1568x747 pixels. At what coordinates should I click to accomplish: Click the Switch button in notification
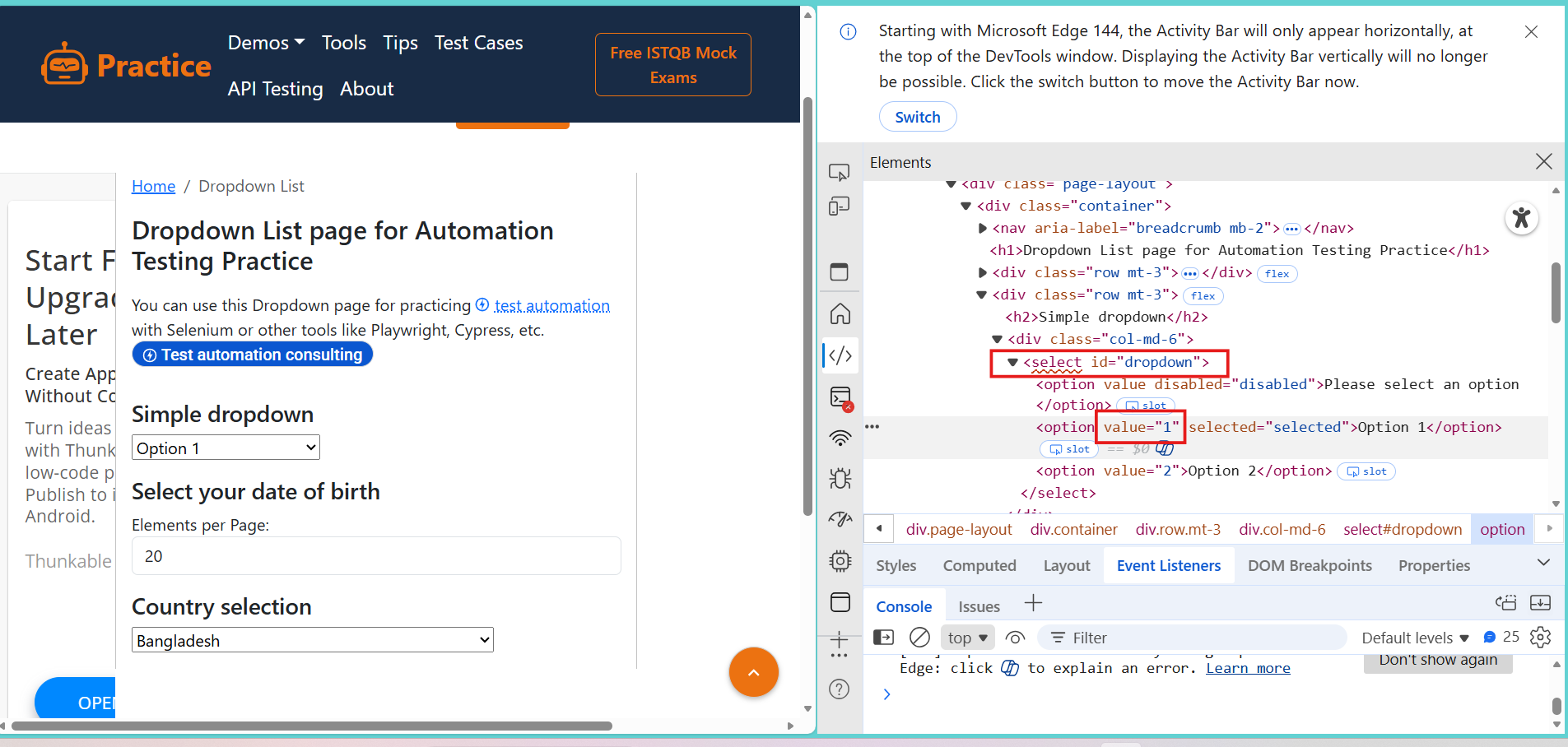[x=917, y=117]
